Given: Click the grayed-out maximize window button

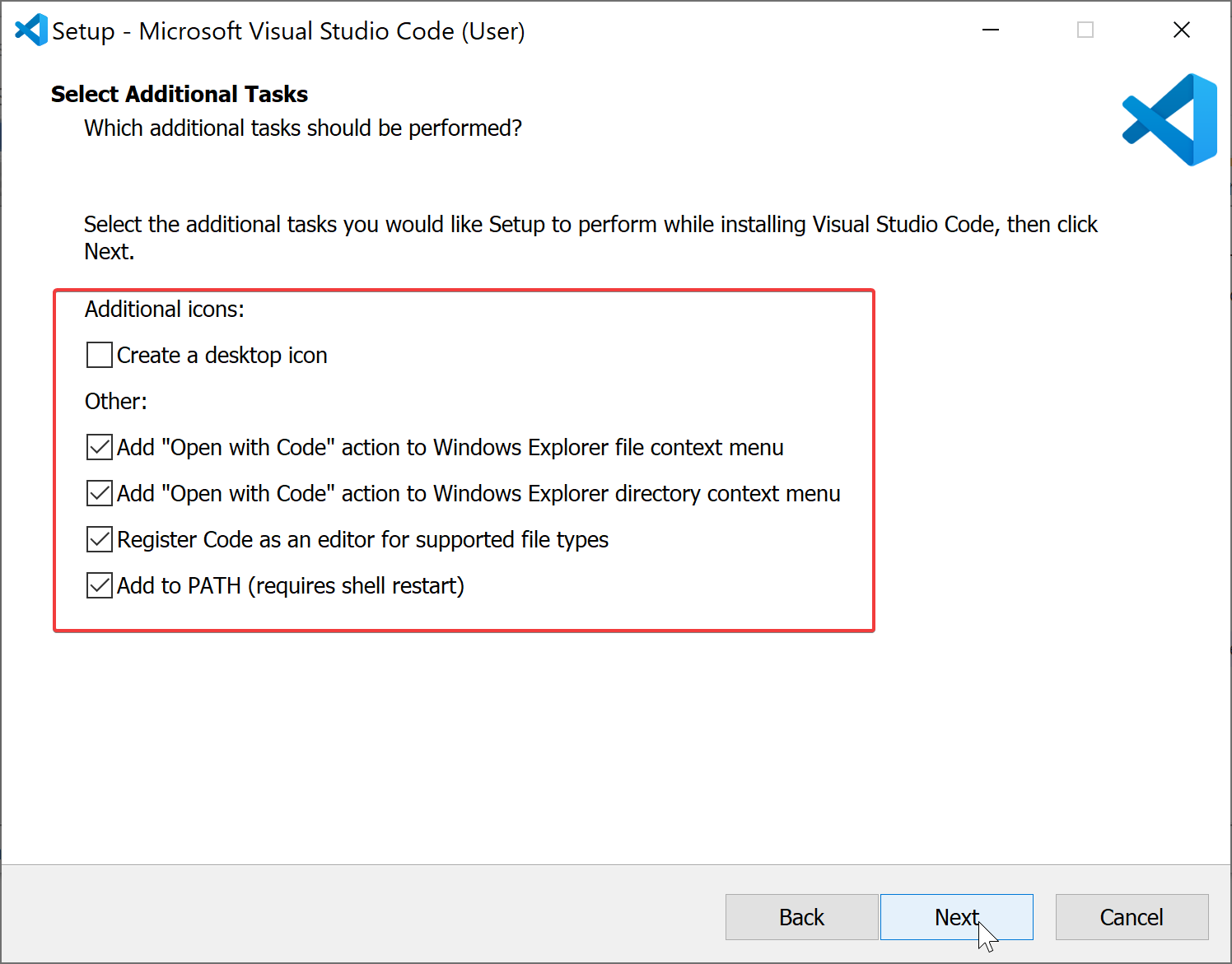Looking at the screenshot, I should [1085, 30].
